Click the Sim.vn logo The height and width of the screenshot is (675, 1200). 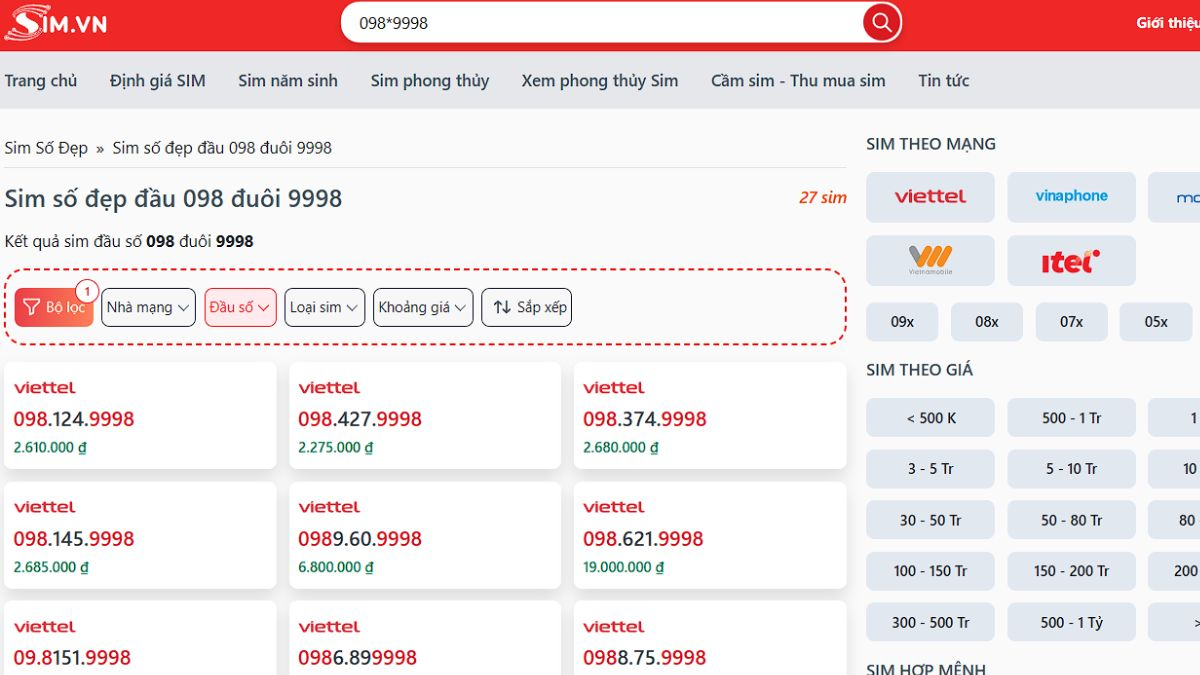click(x=56, y=22)
